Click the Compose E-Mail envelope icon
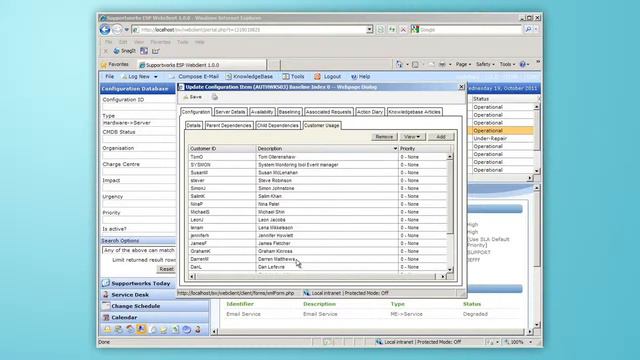640x360 pixels. [172, 76]
